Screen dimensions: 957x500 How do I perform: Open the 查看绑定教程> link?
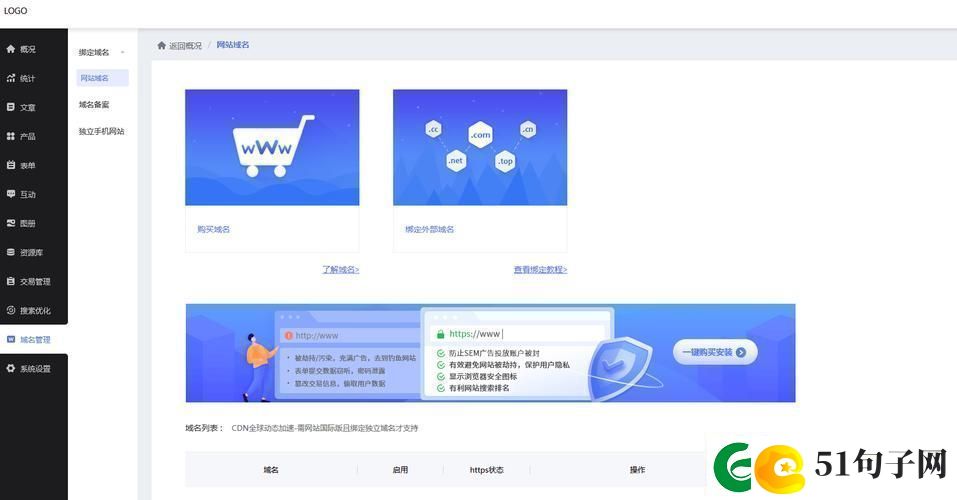pyautogui.click(x=540, y=269)
